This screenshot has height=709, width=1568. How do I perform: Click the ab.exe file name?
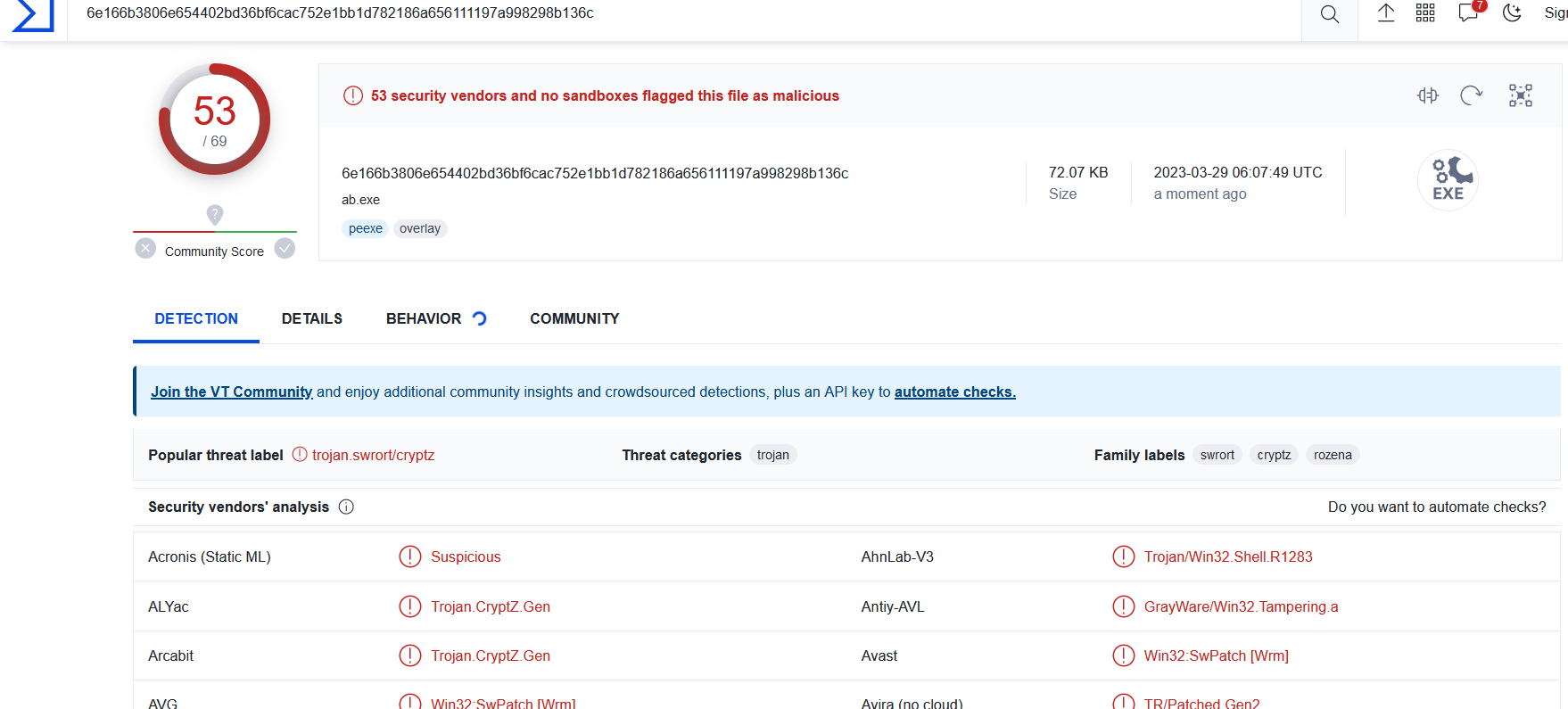point(360,200)
